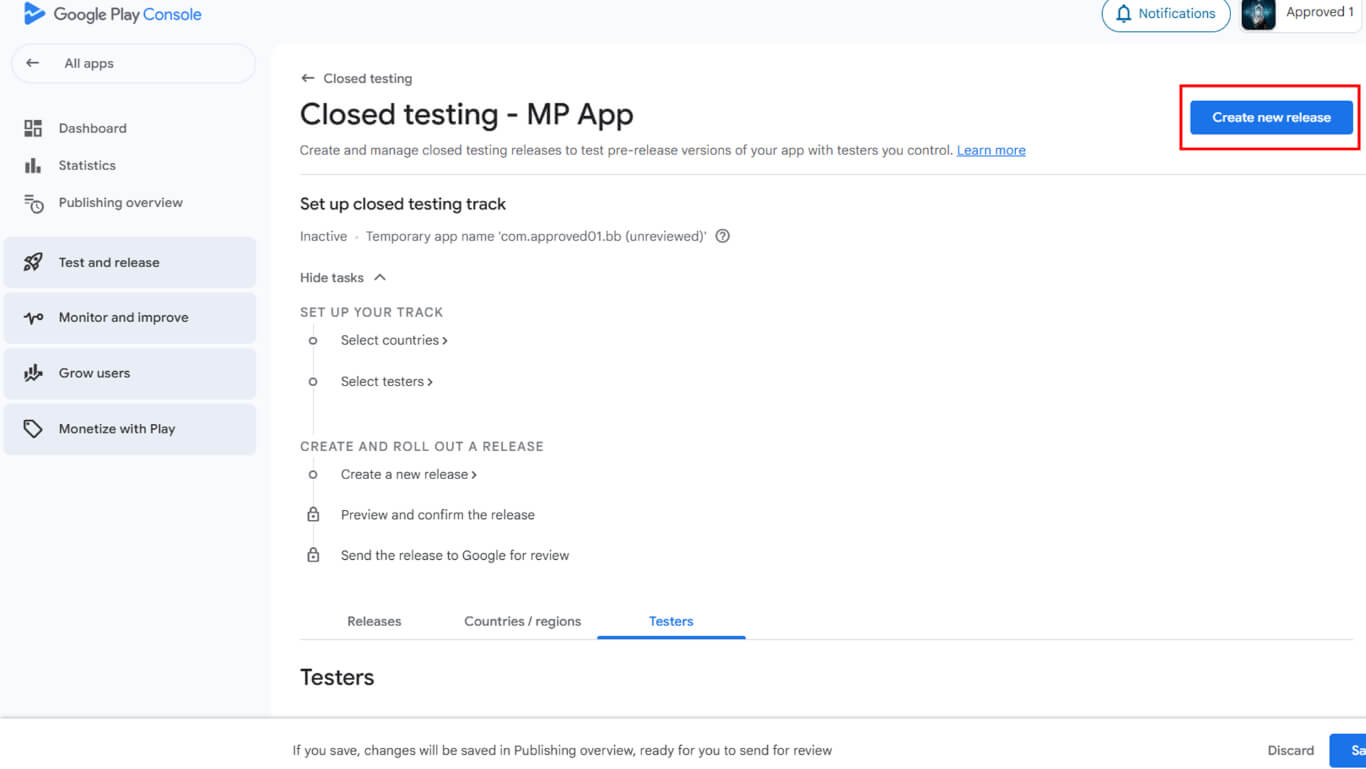Click the Statistics bar chart icon
The height and width of the screenshot is (769, 1366).
click(33, 165)
